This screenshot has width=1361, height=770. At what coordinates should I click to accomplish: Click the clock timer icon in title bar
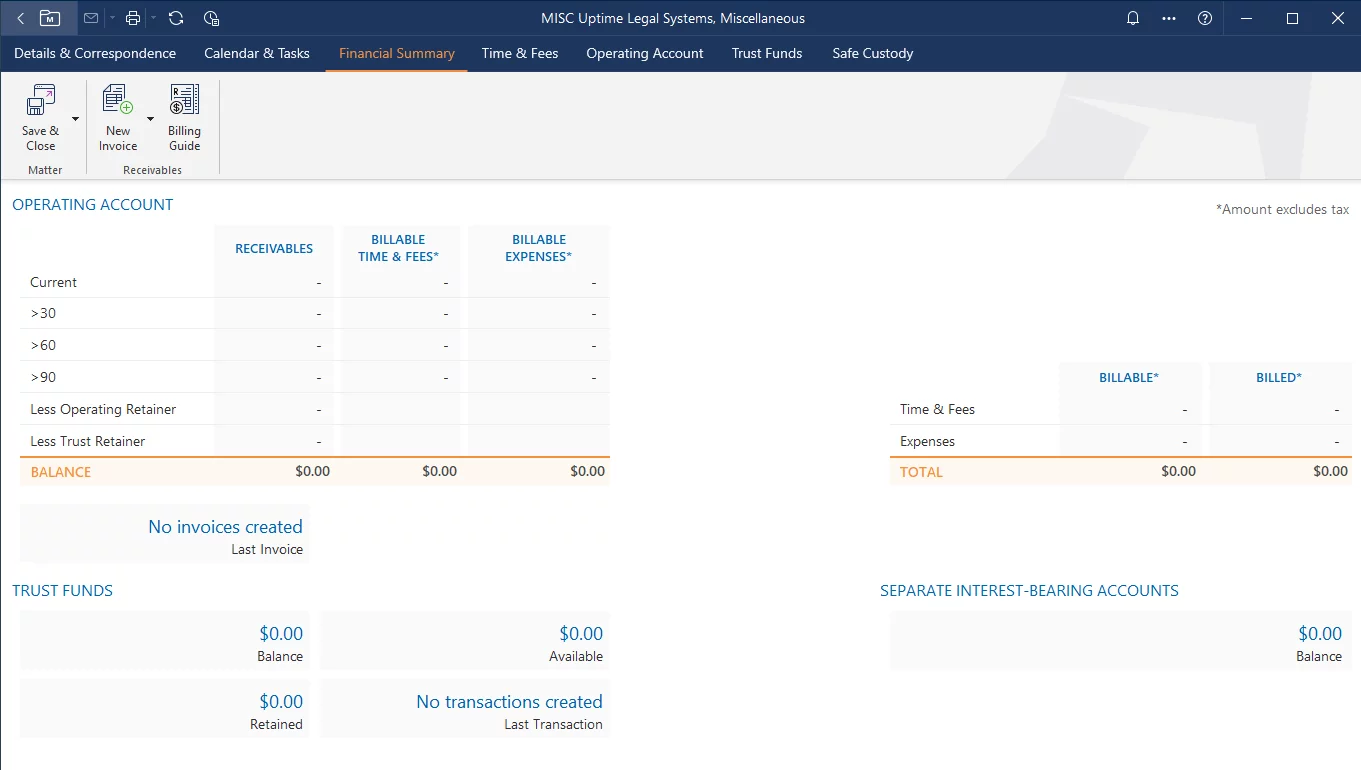pyautogui.click(x=211, y=18)
